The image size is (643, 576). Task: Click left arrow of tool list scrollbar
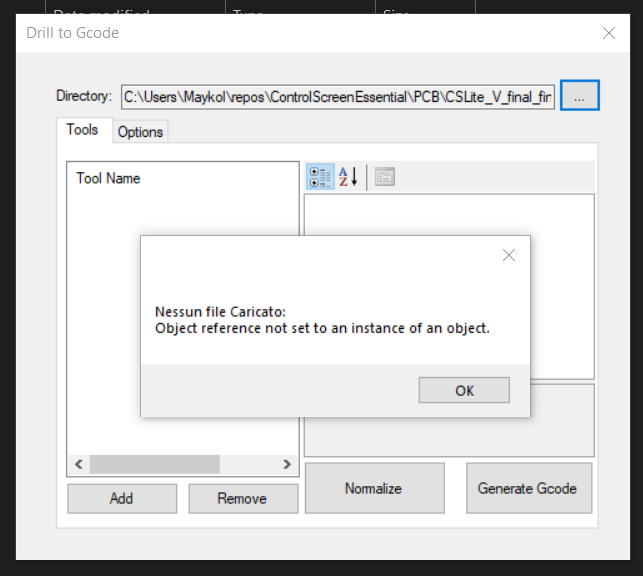click(79, 464)
